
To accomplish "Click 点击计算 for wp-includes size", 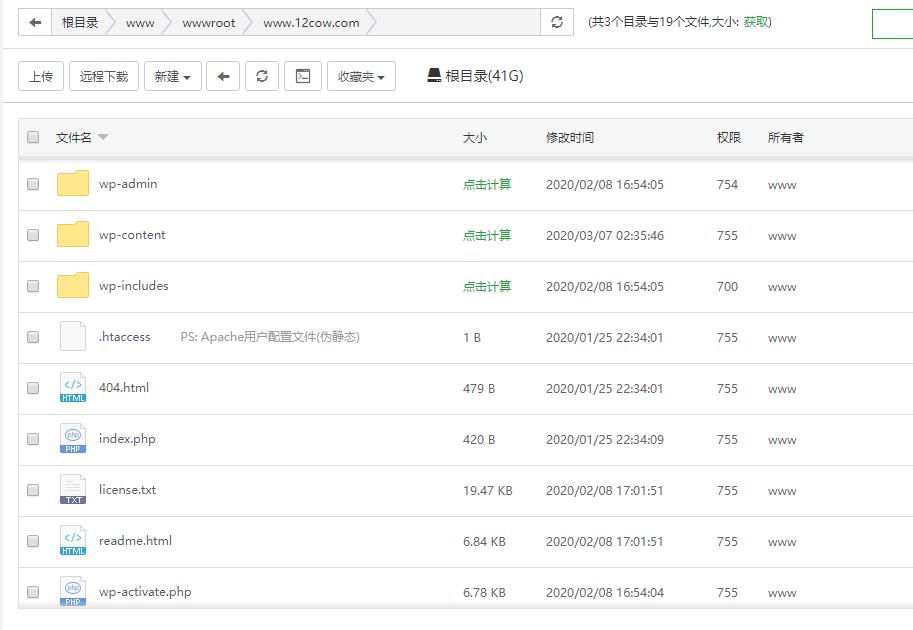I will tap(487, 286).
